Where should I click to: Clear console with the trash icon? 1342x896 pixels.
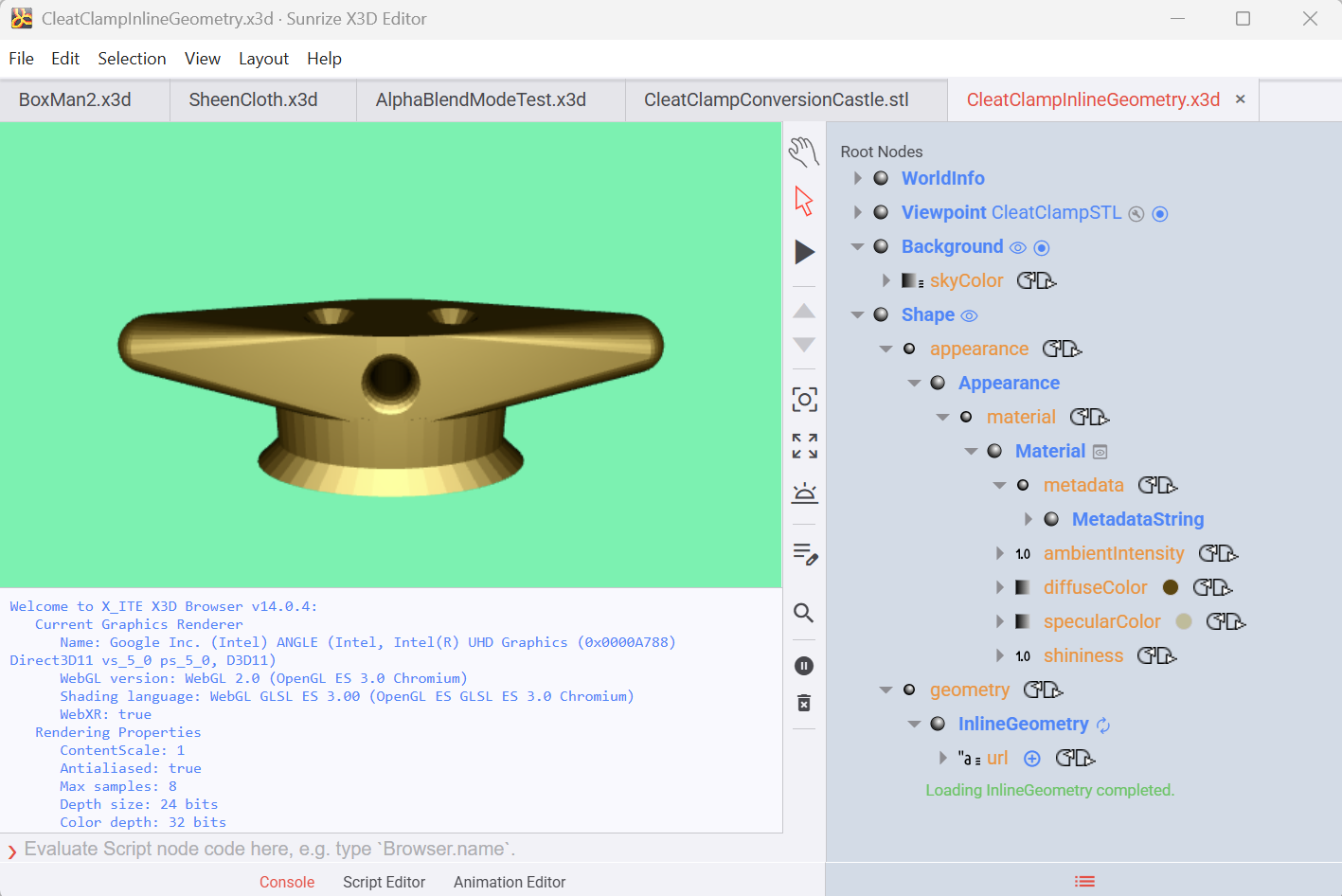803,703
